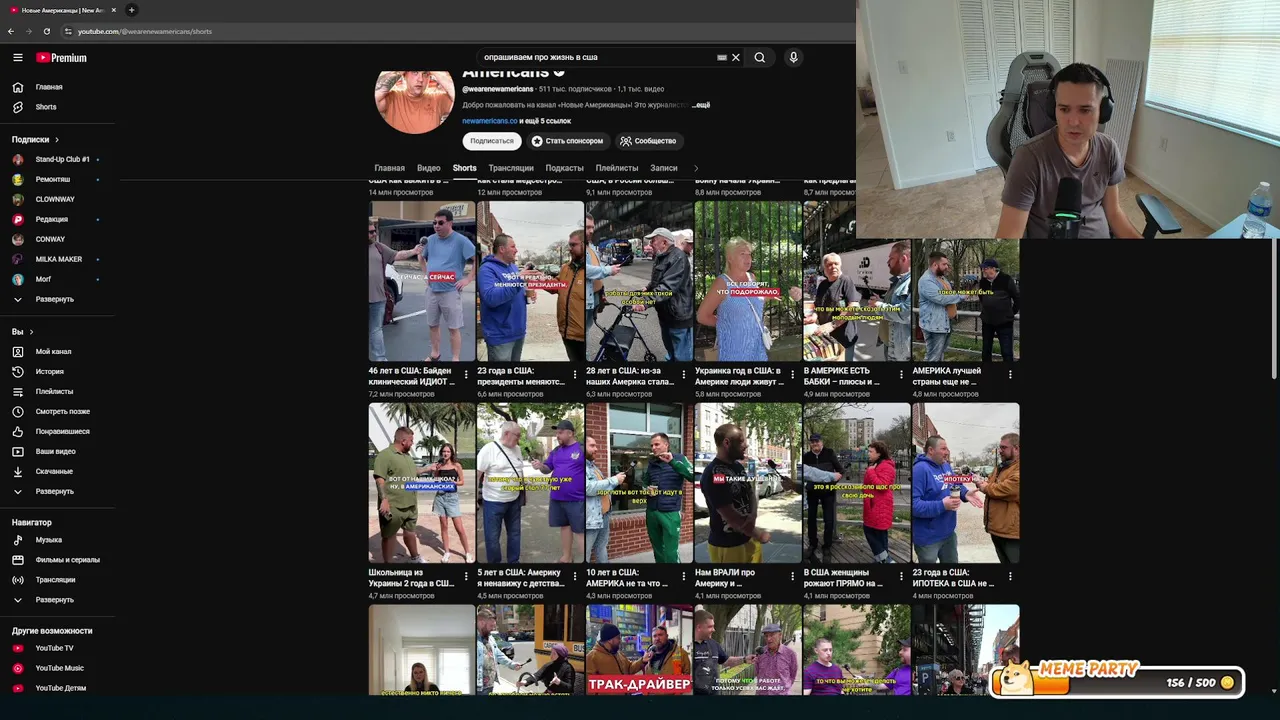Open a new browser tab

(x=131, y=10)
